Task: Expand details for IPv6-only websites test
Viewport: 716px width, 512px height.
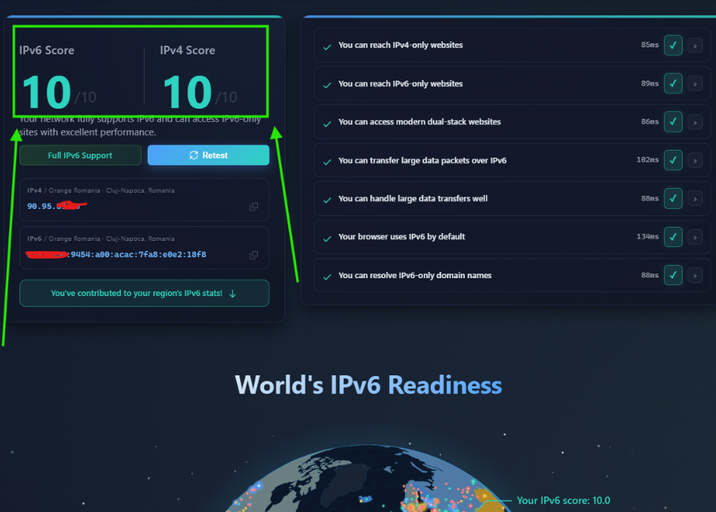Action: [x=695, y=84]
